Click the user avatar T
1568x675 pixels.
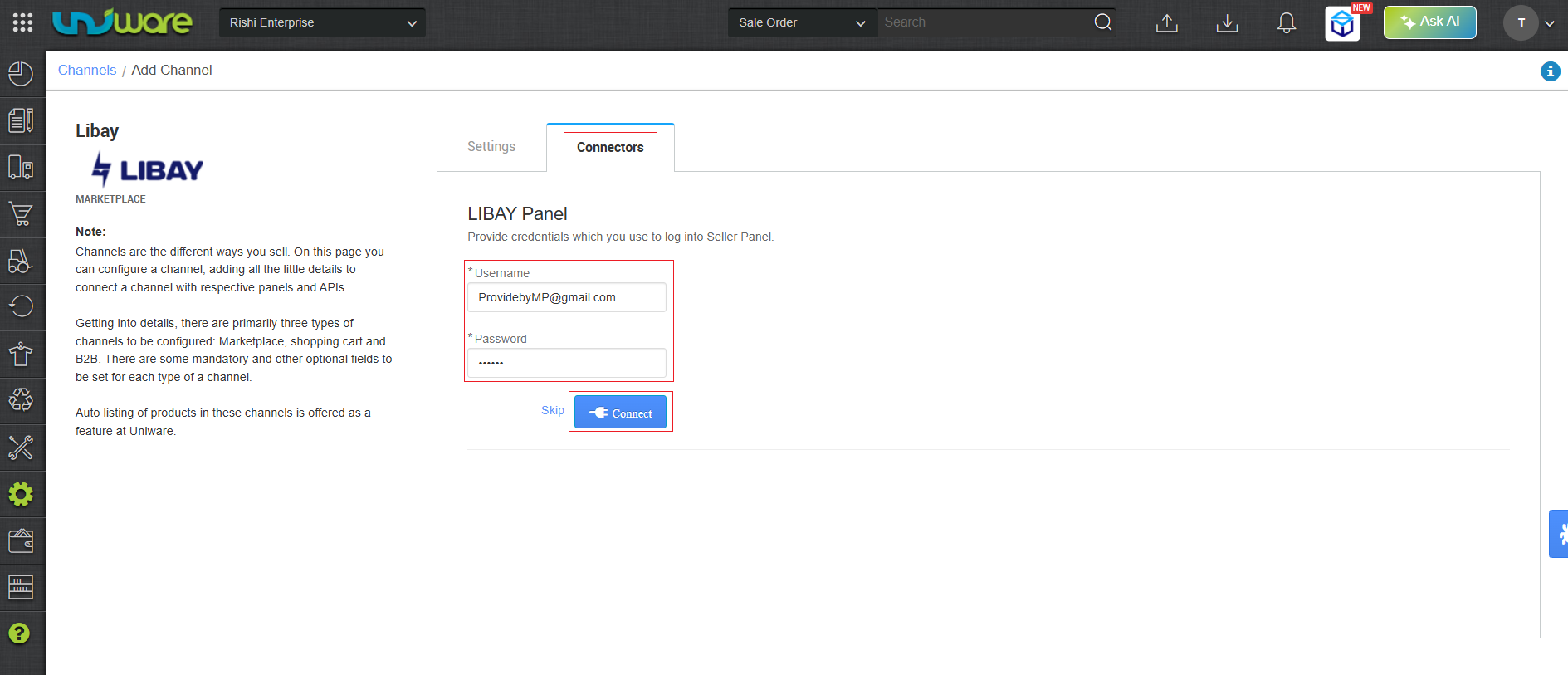(x=1521, y=23)
